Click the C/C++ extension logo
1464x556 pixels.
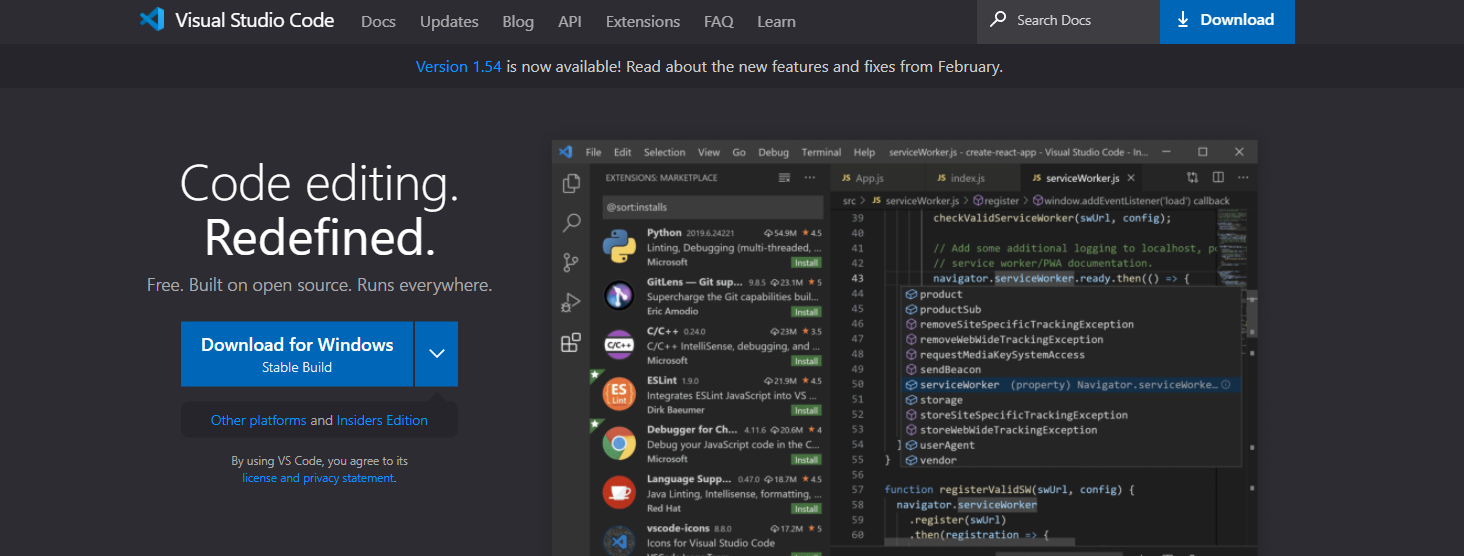pos(619,344)
